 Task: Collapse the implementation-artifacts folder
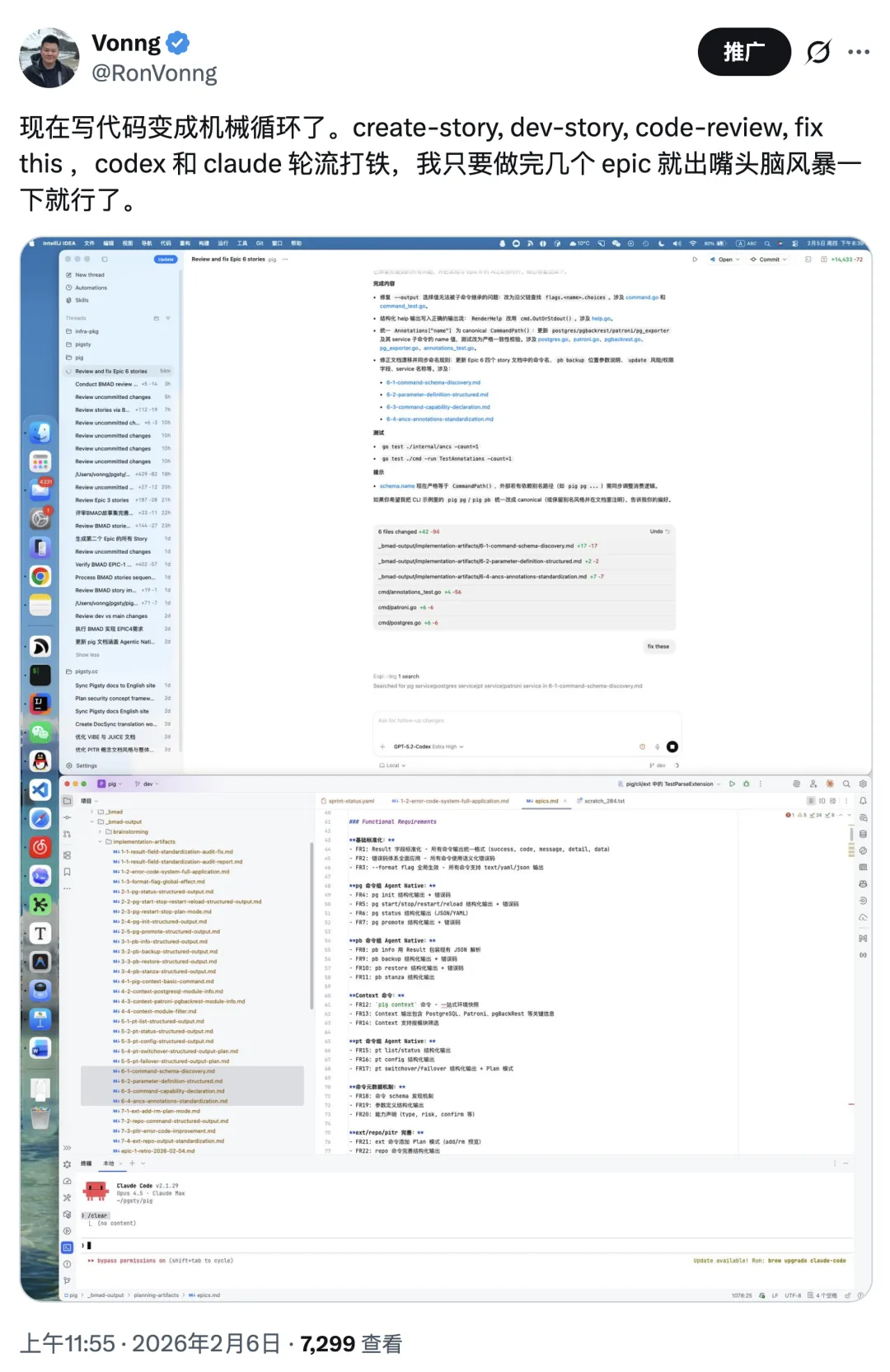coord(101,841)
